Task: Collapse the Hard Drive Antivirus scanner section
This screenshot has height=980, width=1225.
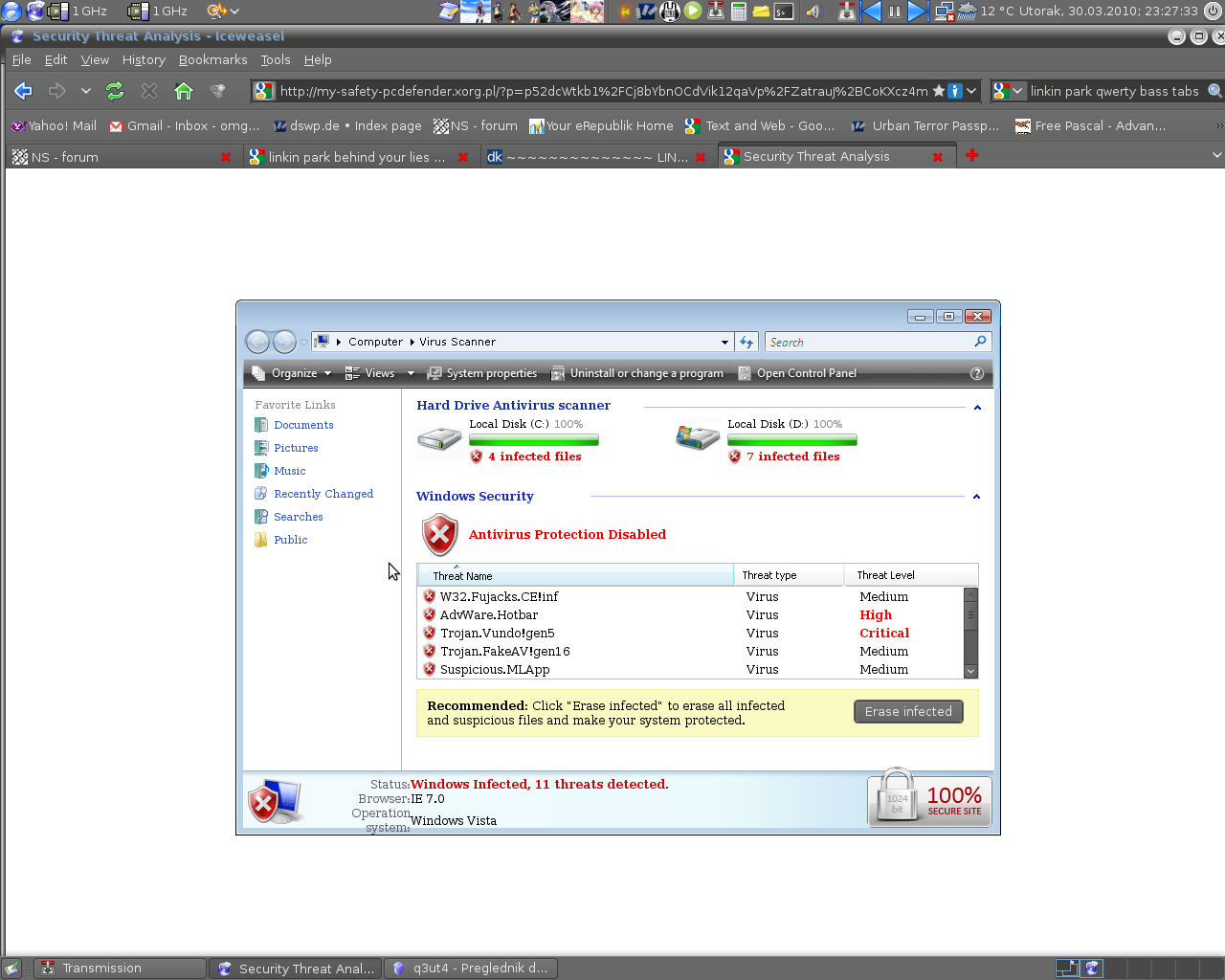Action: (x=977, y=408)
